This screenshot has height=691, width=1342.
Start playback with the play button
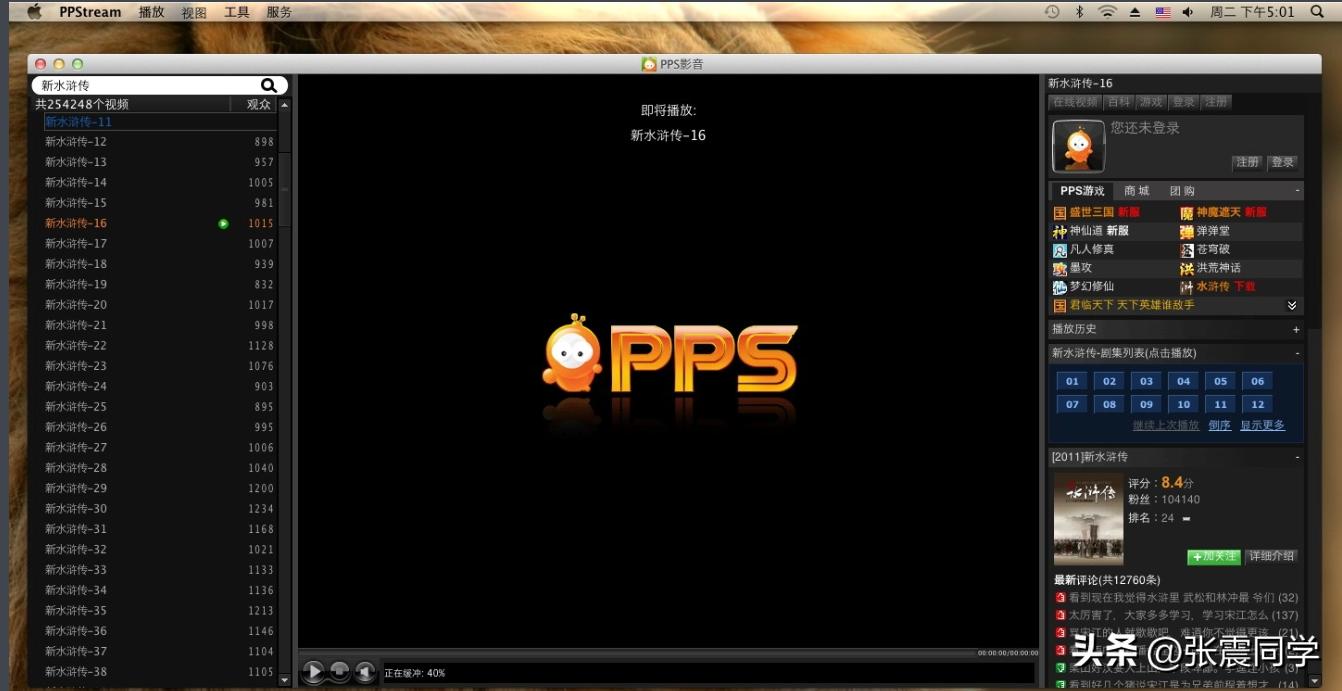coord(313,672)
